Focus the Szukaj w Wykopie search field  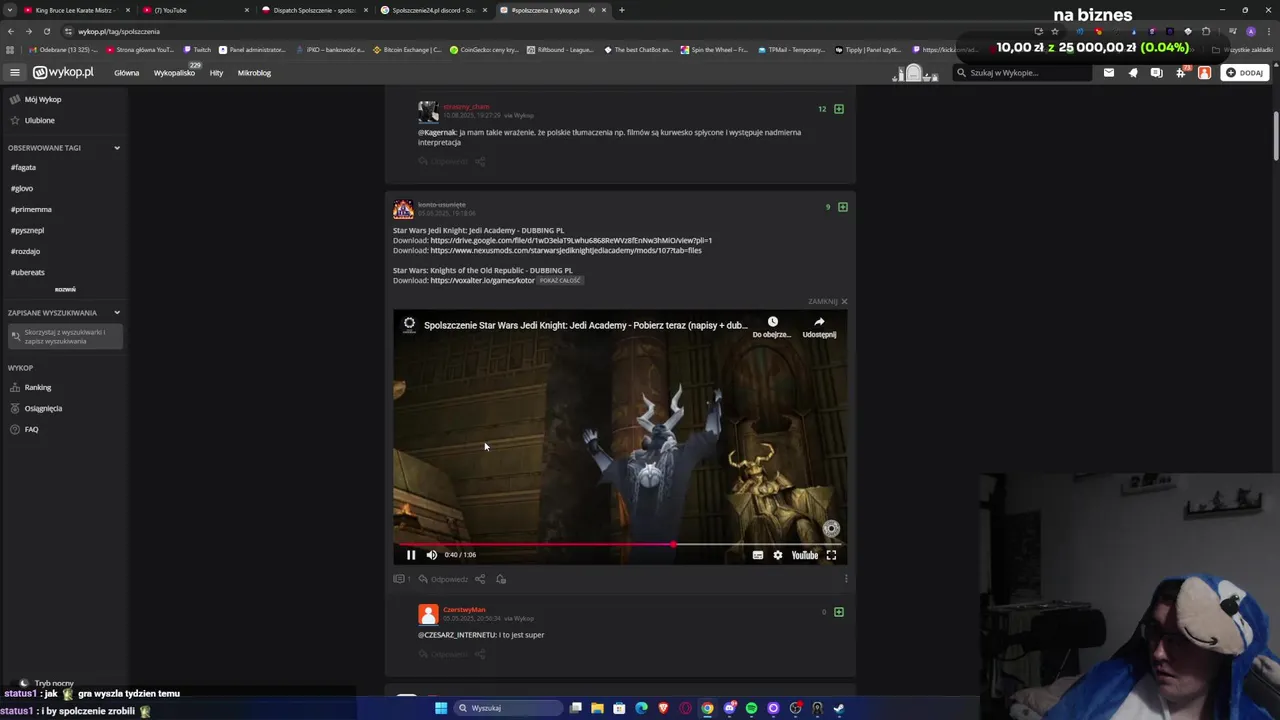1020,72
